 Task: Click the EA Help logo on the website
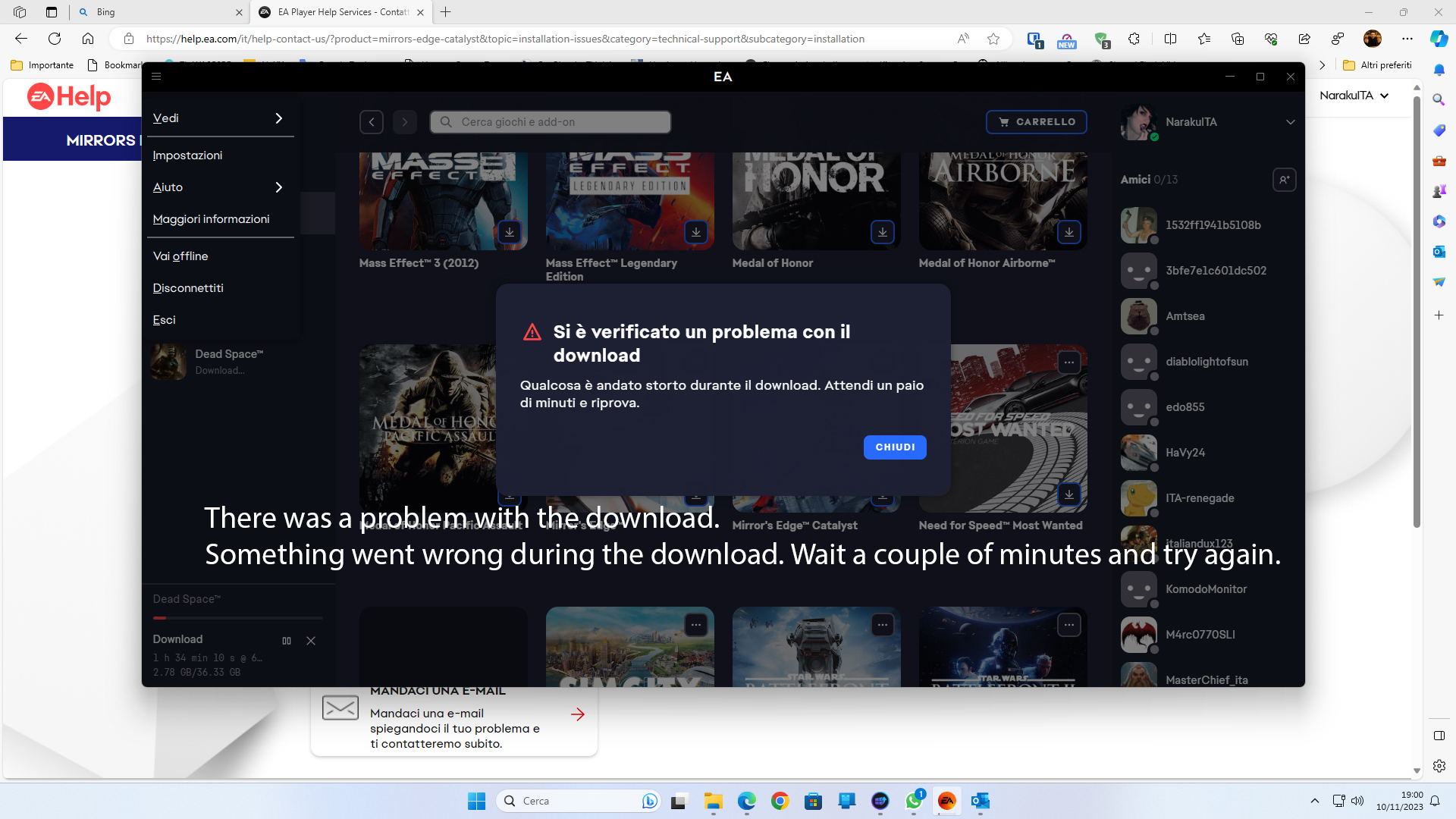[69, 97]
